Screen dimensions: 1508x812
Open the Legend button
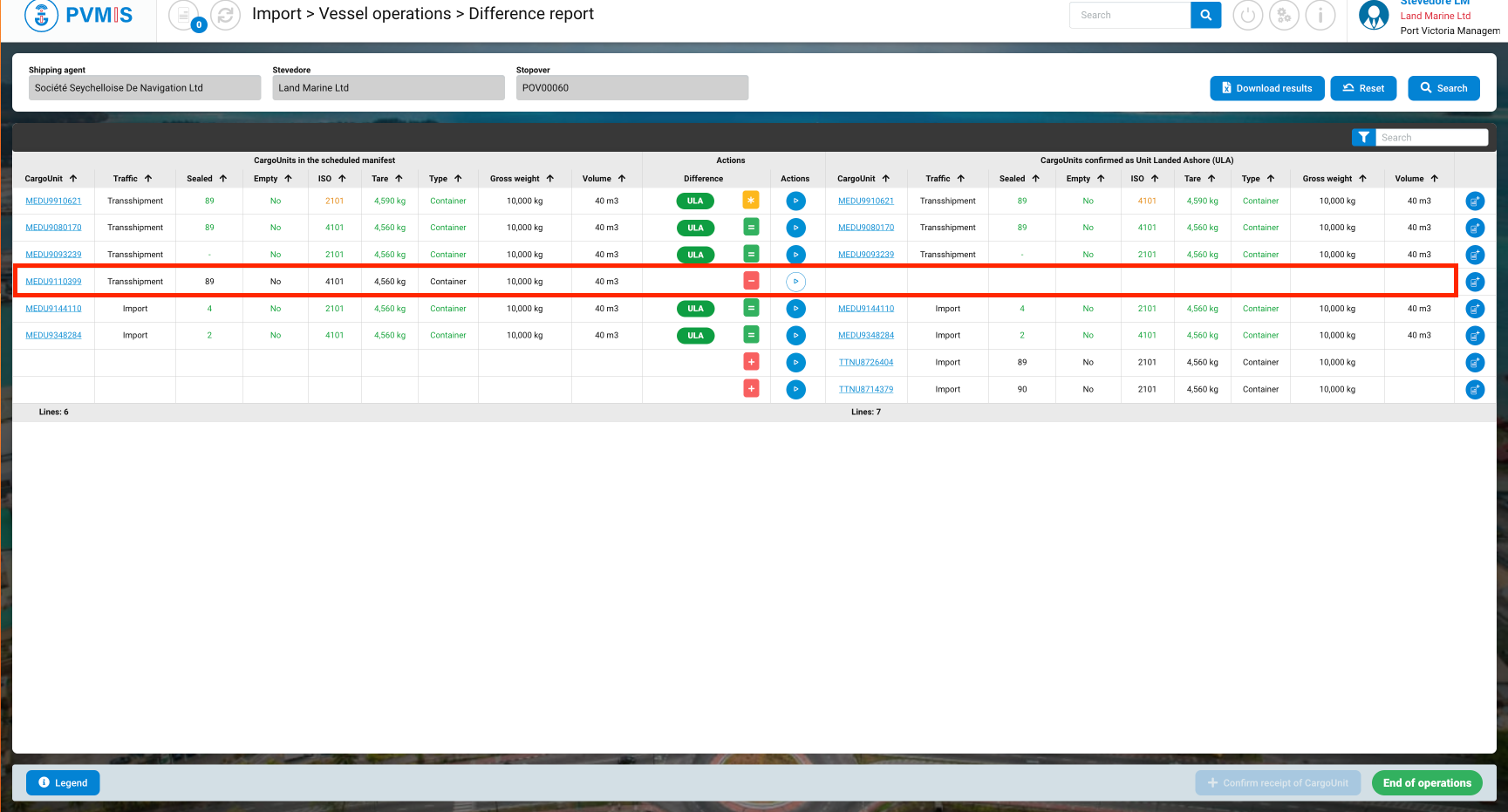(x=63, y=783)
